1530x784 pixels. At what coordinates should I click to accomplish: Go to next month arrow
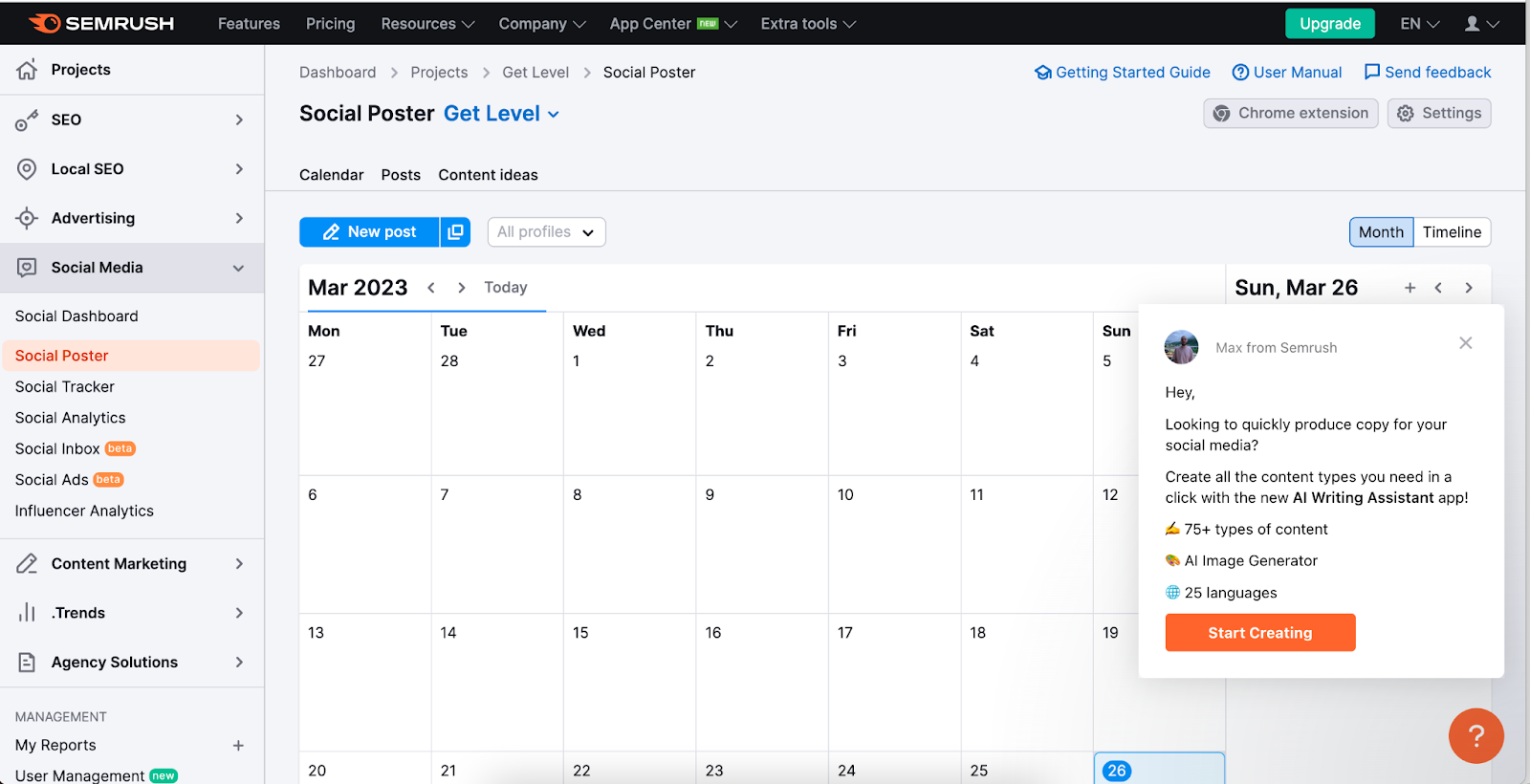click(x=462, y=288)
